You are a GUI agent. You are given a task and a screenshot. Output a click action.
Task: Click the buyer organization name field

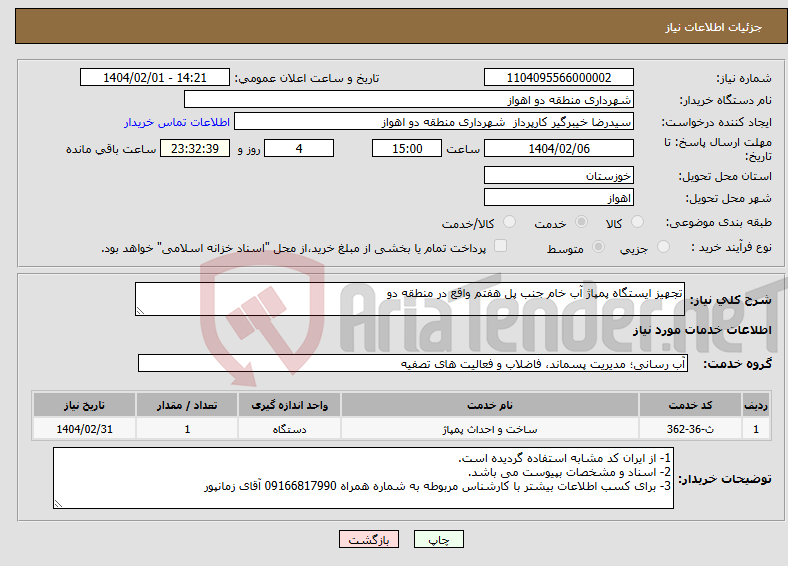409,100
